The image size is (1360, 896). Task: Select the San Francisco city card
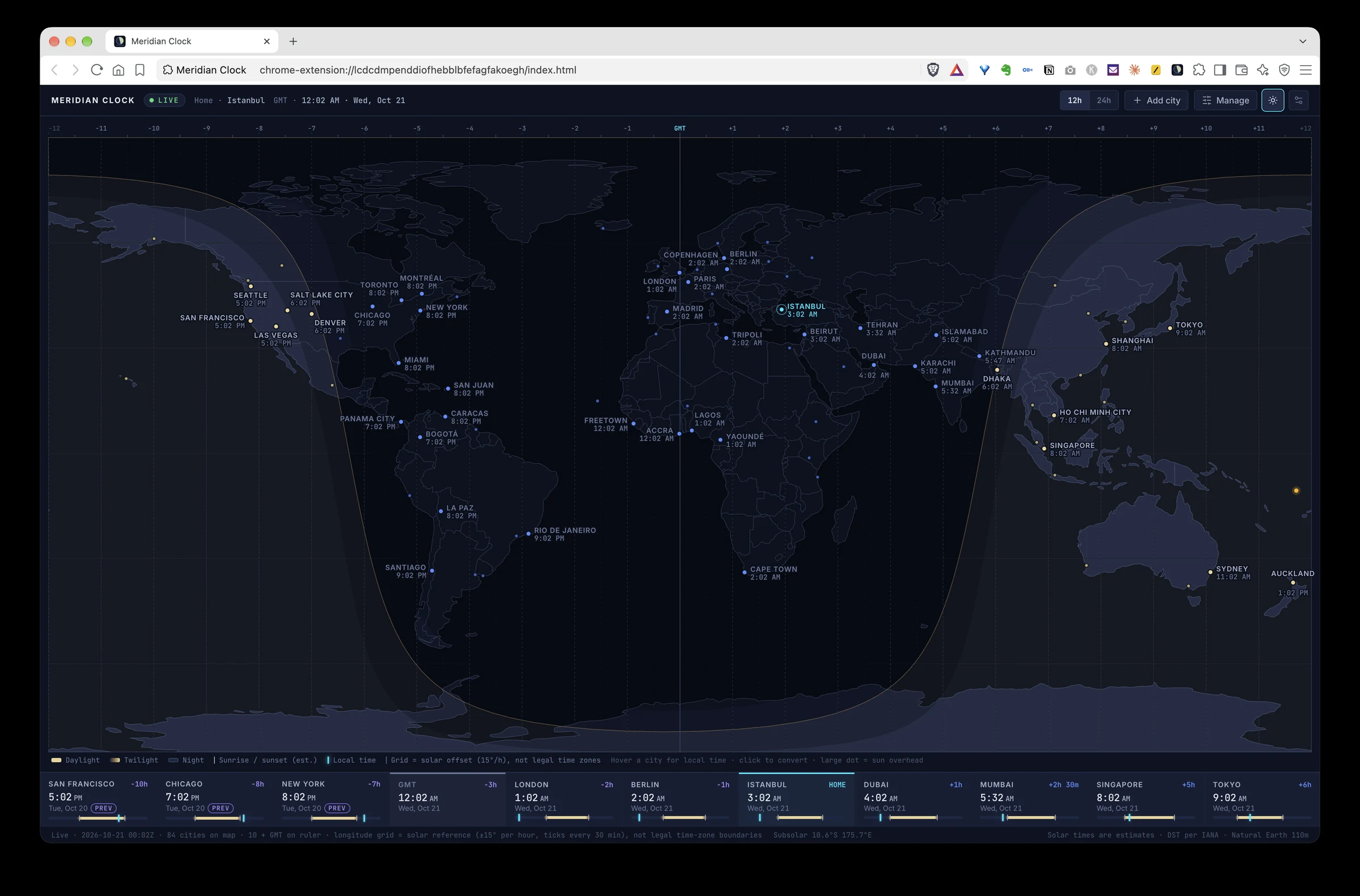pyautogui.click(x=98, y=799)
